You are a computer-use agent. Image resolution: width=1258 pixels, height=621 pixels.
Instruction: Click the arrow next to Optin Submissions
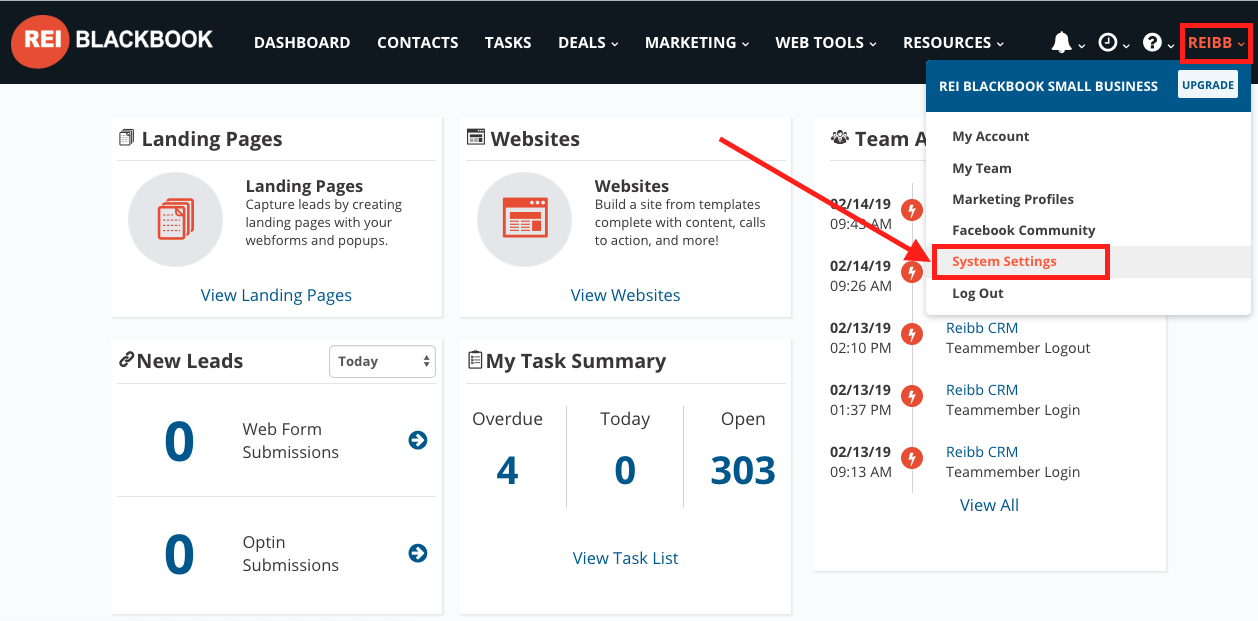tap(418, 553)
